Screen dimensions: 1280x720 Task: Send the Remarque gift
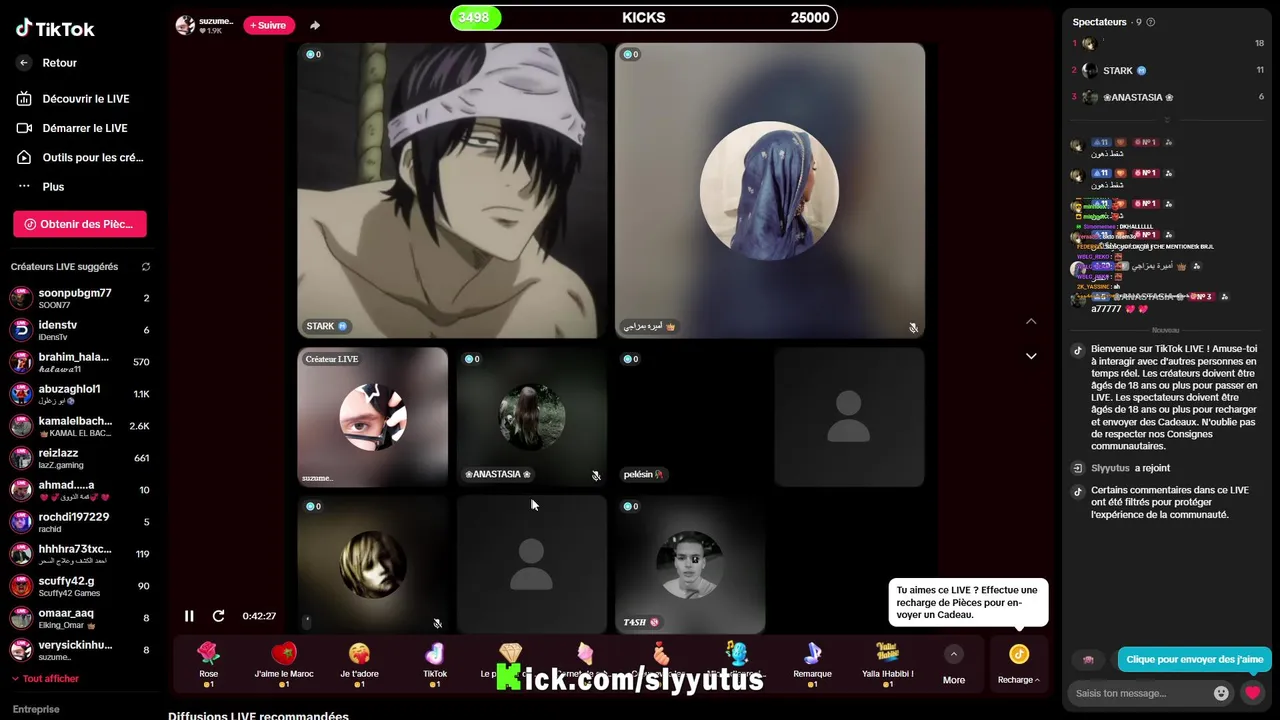[x=812, y=664]
